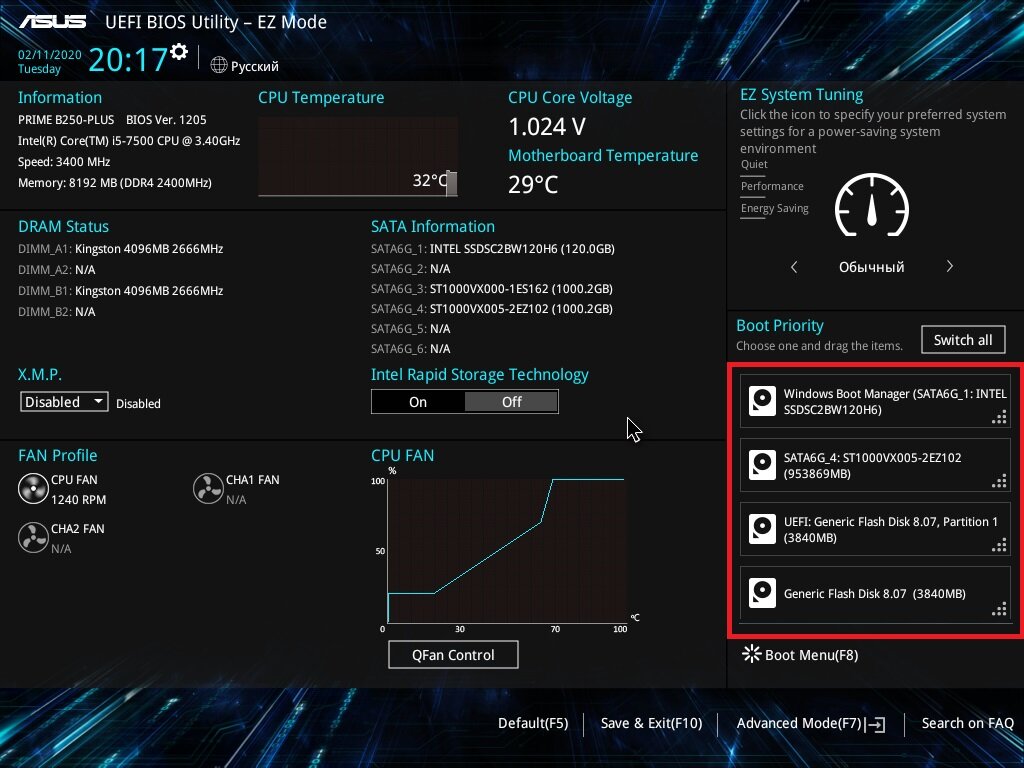Open QFan Control
Image resolution: width=1024 pixels, height=768 pixels.
click(x=453, y=654)
